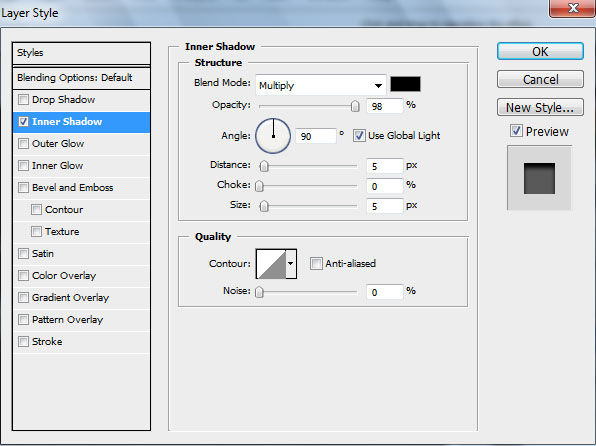
Task: Open the Styles section
Action: (81, 53)
